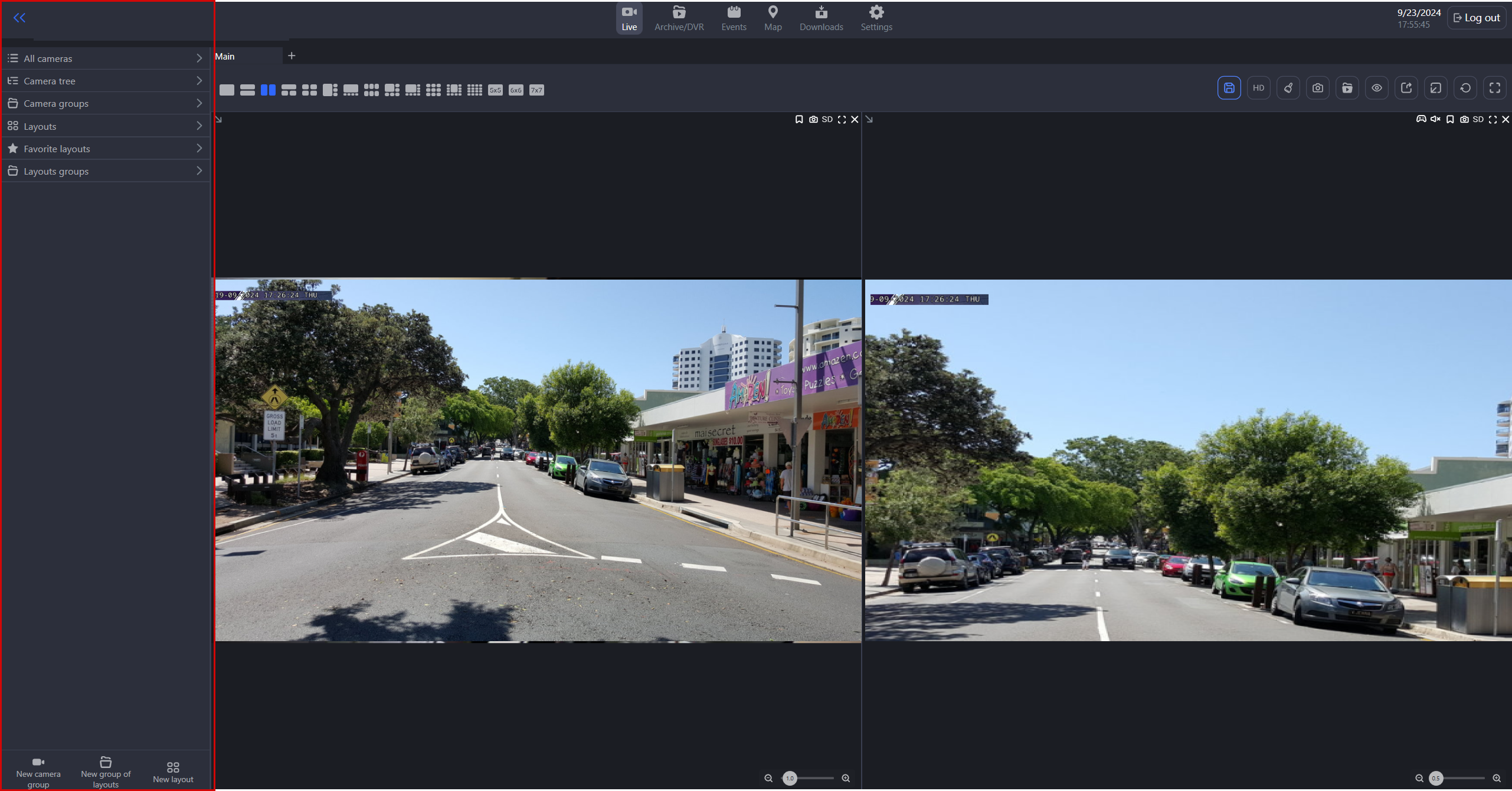Screen dimensions: 1512x791
Task: Toggle the HD quality button in the toolbar
Action: 1258,88
